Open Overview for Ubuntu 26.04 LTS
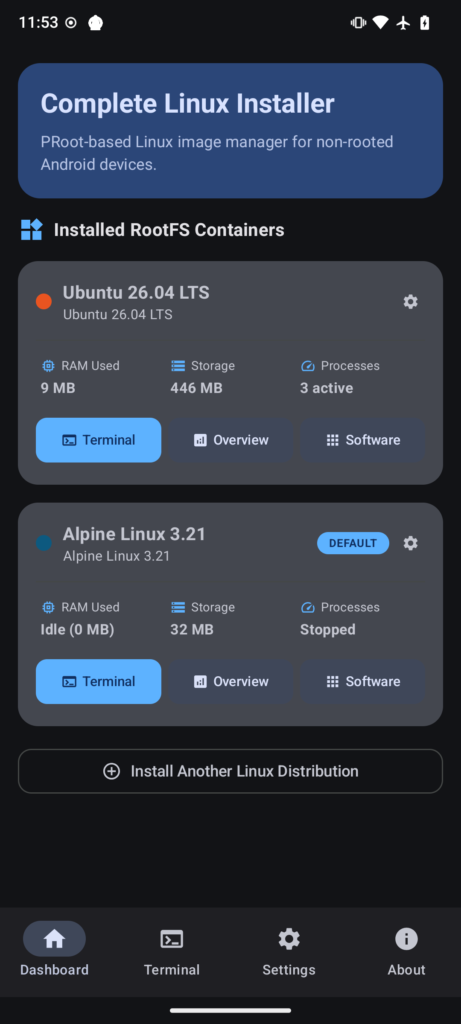This screenshot has height=1024, width=461. (x=230, y=440)
